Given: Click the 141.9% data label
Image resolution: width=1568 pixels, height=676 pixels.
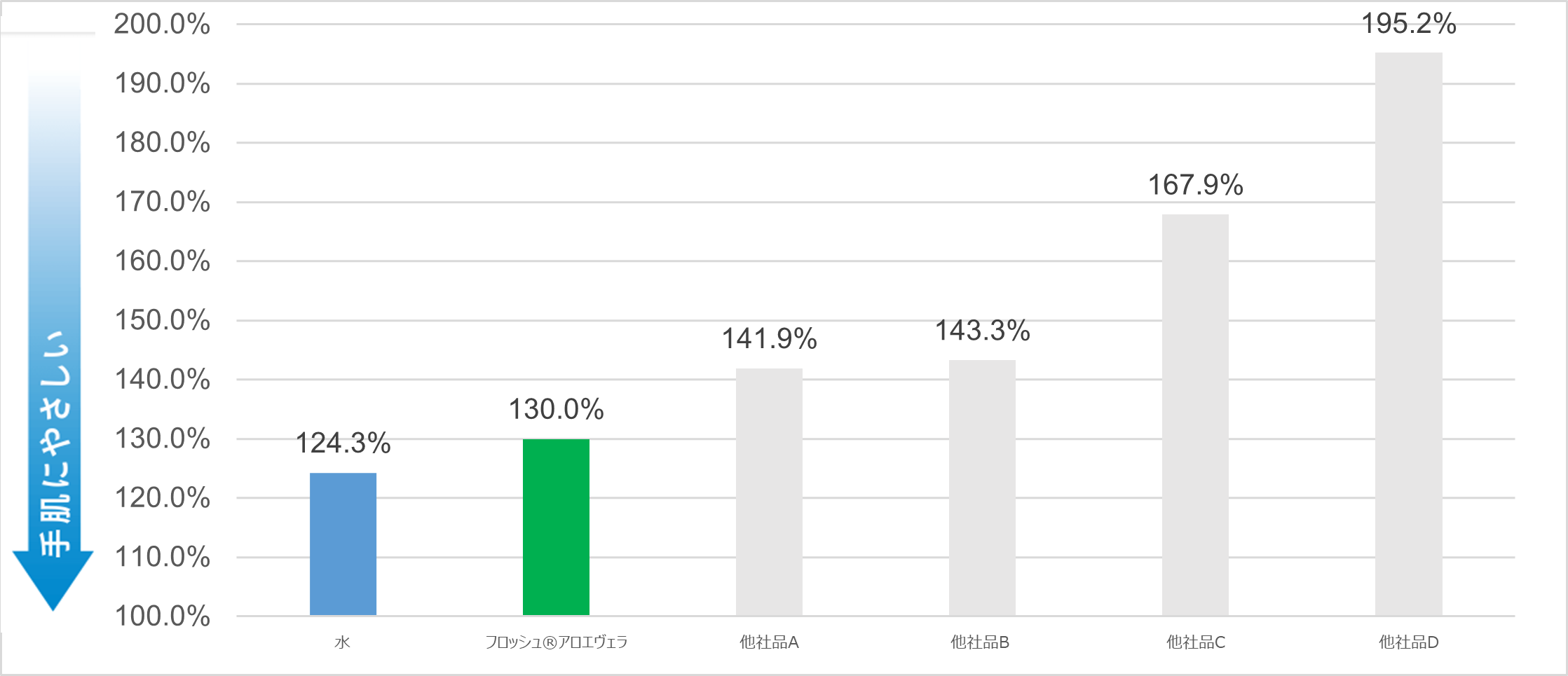Looking at the screenshot, I should pyautogui.click(x=769, y=339).
